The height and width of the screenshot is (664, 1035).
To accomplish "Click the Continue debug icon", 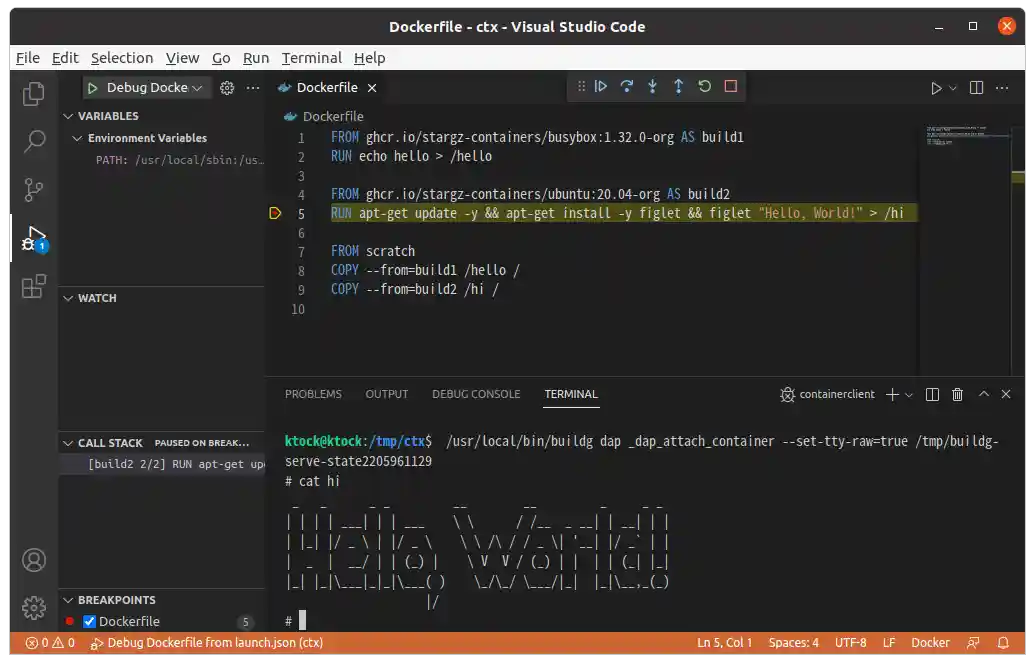I will pyautogui.click(x=601, y=86).
